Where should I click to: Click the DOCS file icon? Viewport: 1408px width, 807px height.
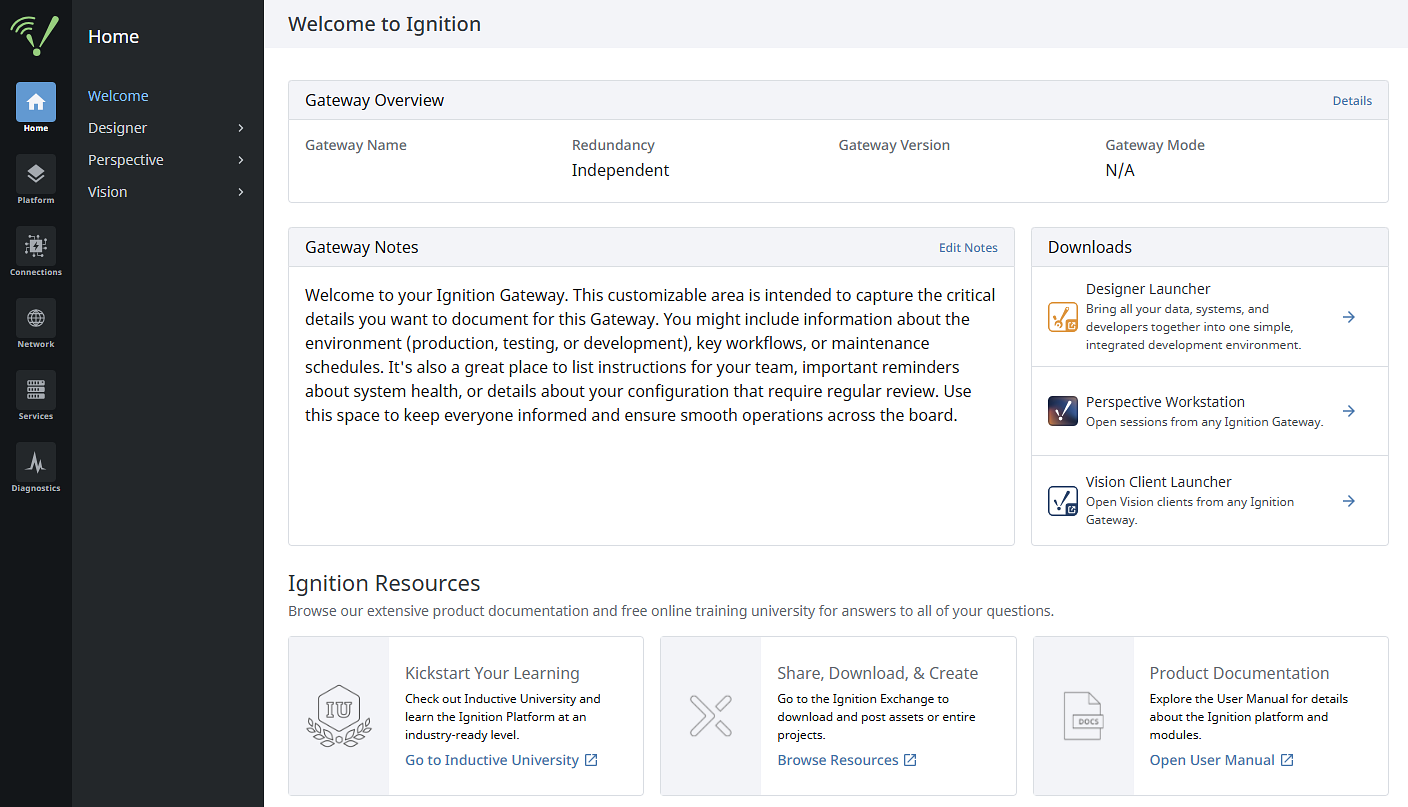click(x=1083, y=716)
